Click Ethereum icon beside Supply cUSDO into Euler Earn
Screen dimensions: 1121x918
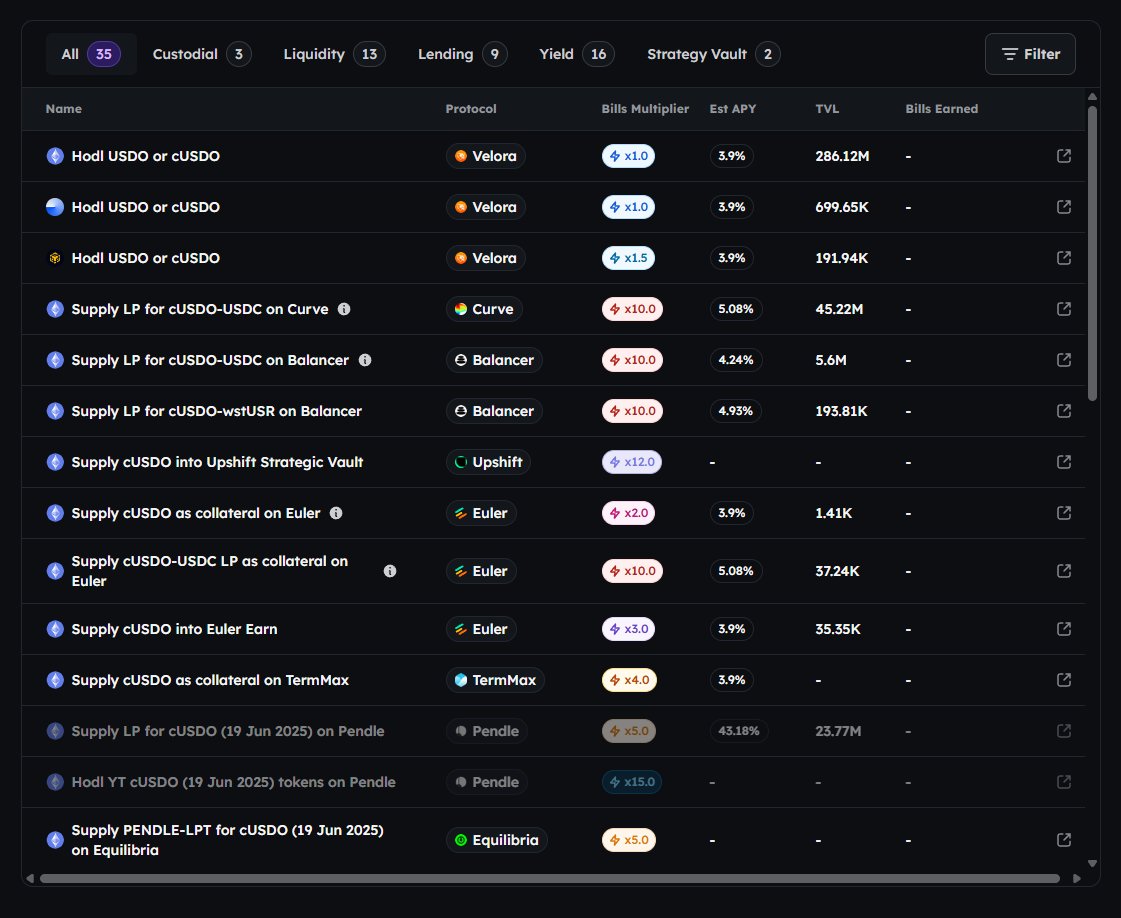[54, 629]
